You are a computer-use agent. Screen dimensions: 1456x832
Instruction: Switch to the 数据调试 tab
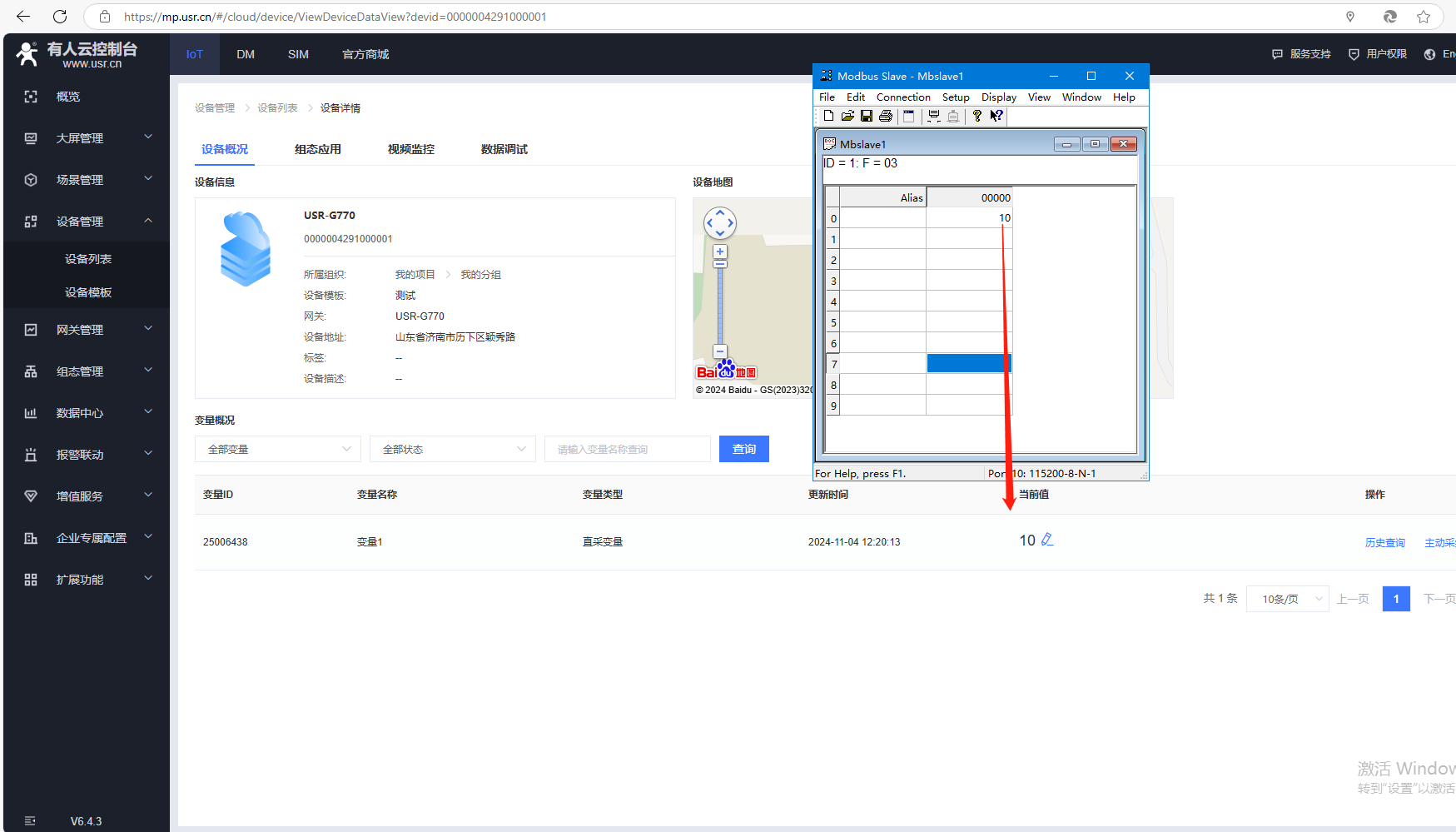point(504,149)
